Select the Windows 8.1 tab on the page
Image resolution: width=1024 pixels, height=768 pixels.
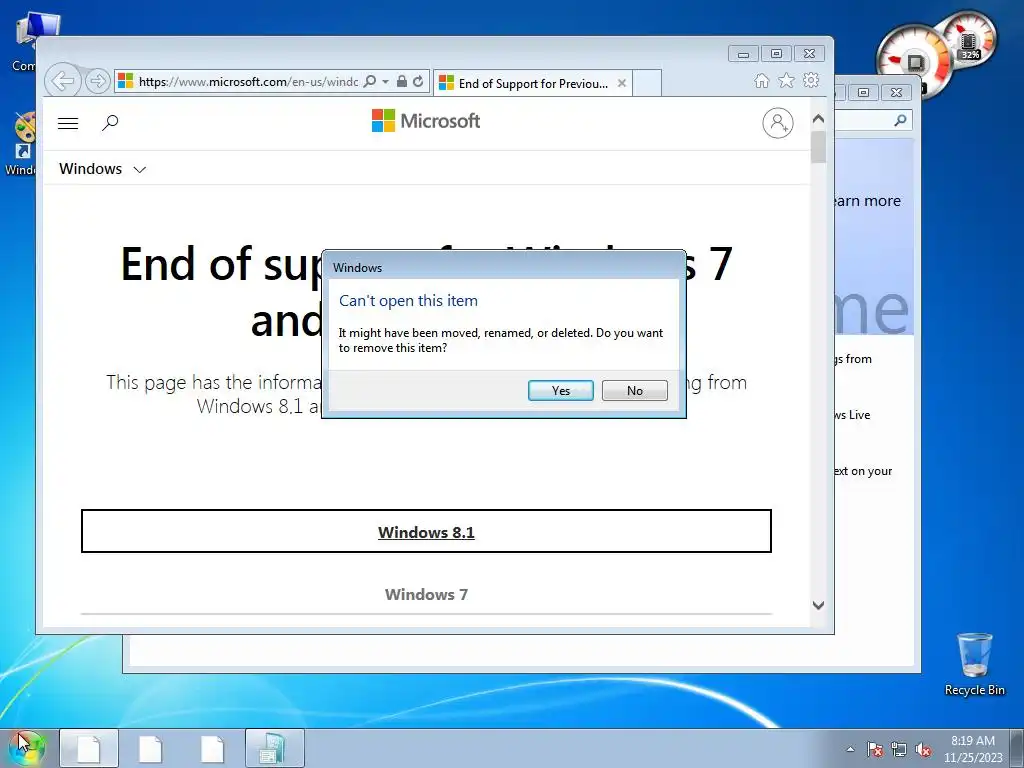click(426, 532)
